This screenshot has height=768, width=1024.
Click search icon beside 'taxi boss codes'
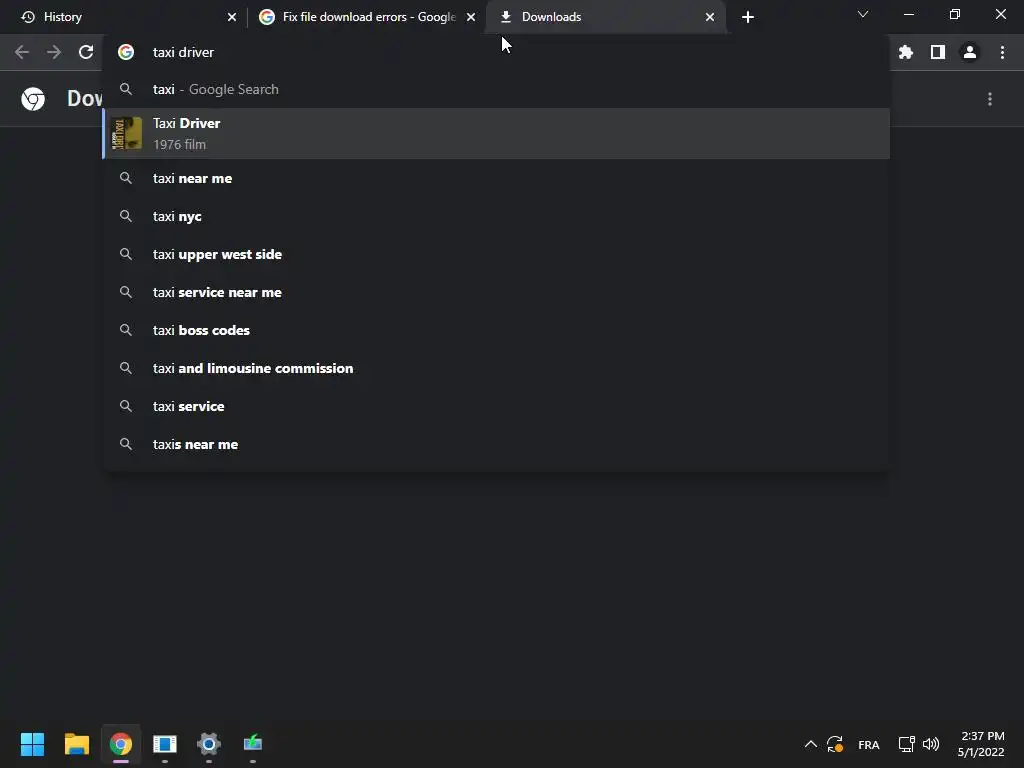pos(126,329)
